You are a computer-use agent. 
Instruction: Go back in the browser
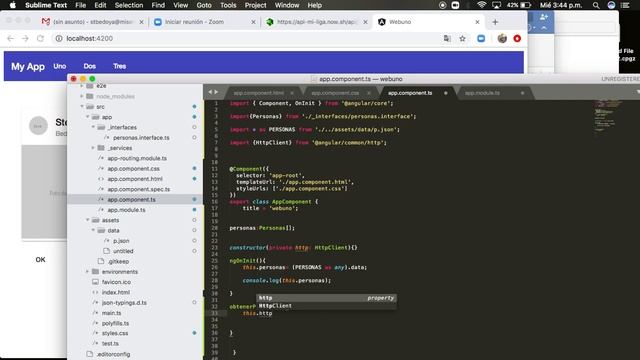pyautogui.click(x=11, y=38)
